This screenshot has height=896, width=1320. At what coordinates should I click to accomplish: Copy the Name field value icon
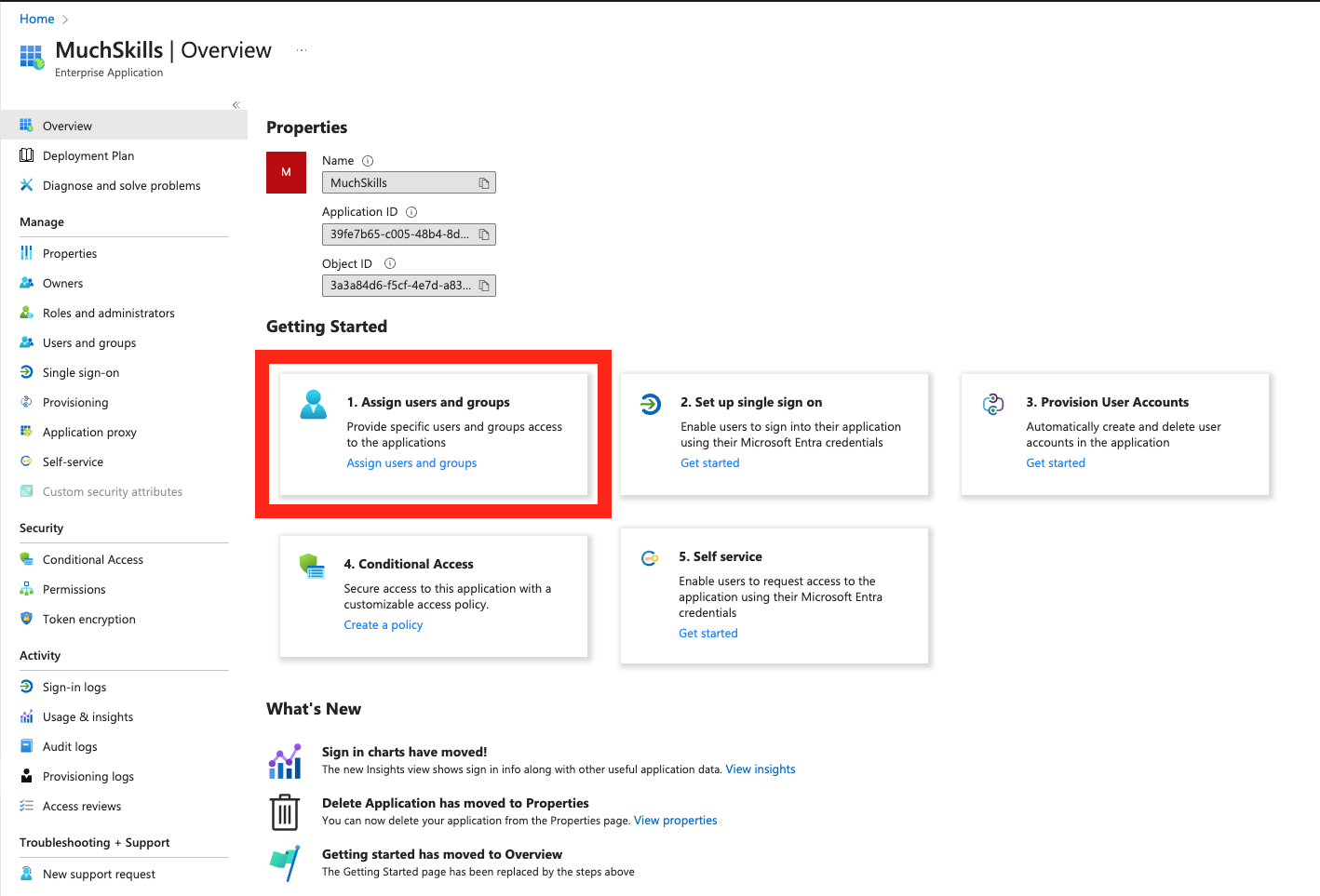pyautogui.click(x=484, y=183)
